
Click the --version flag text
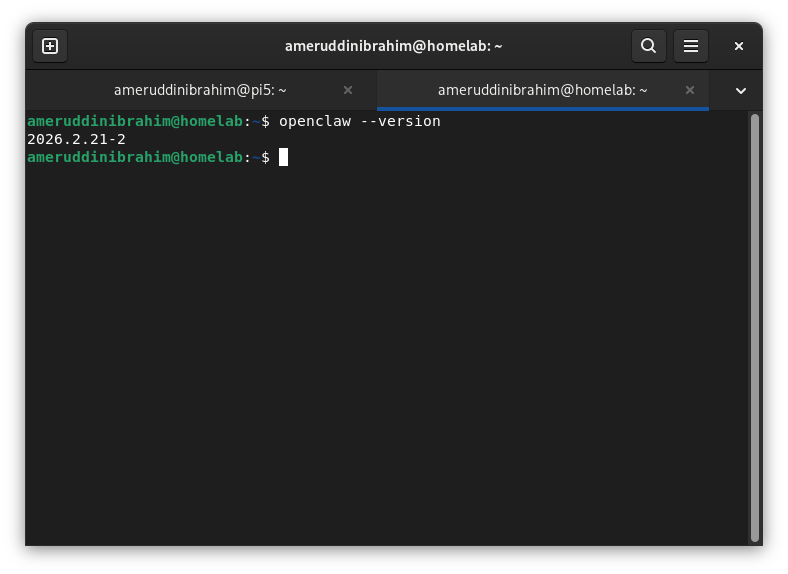click(400, 121)
